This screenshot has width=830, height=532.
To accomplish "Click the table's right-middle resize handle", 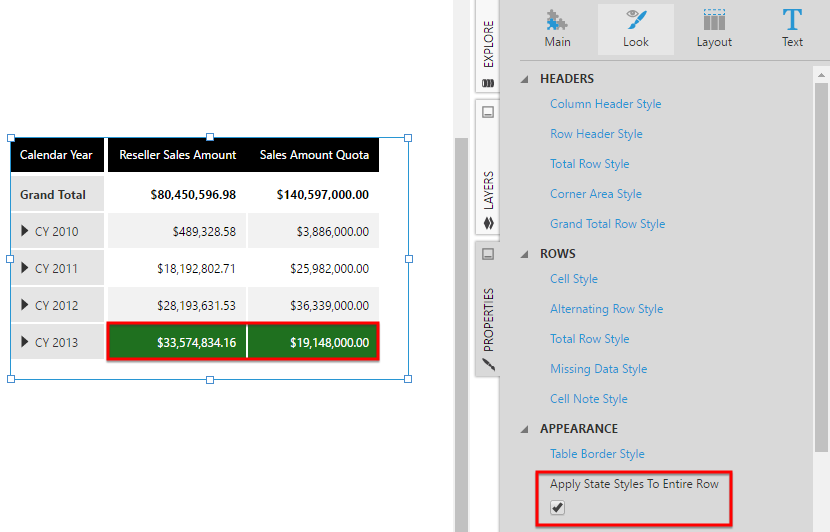I will [x=408, y=259].
